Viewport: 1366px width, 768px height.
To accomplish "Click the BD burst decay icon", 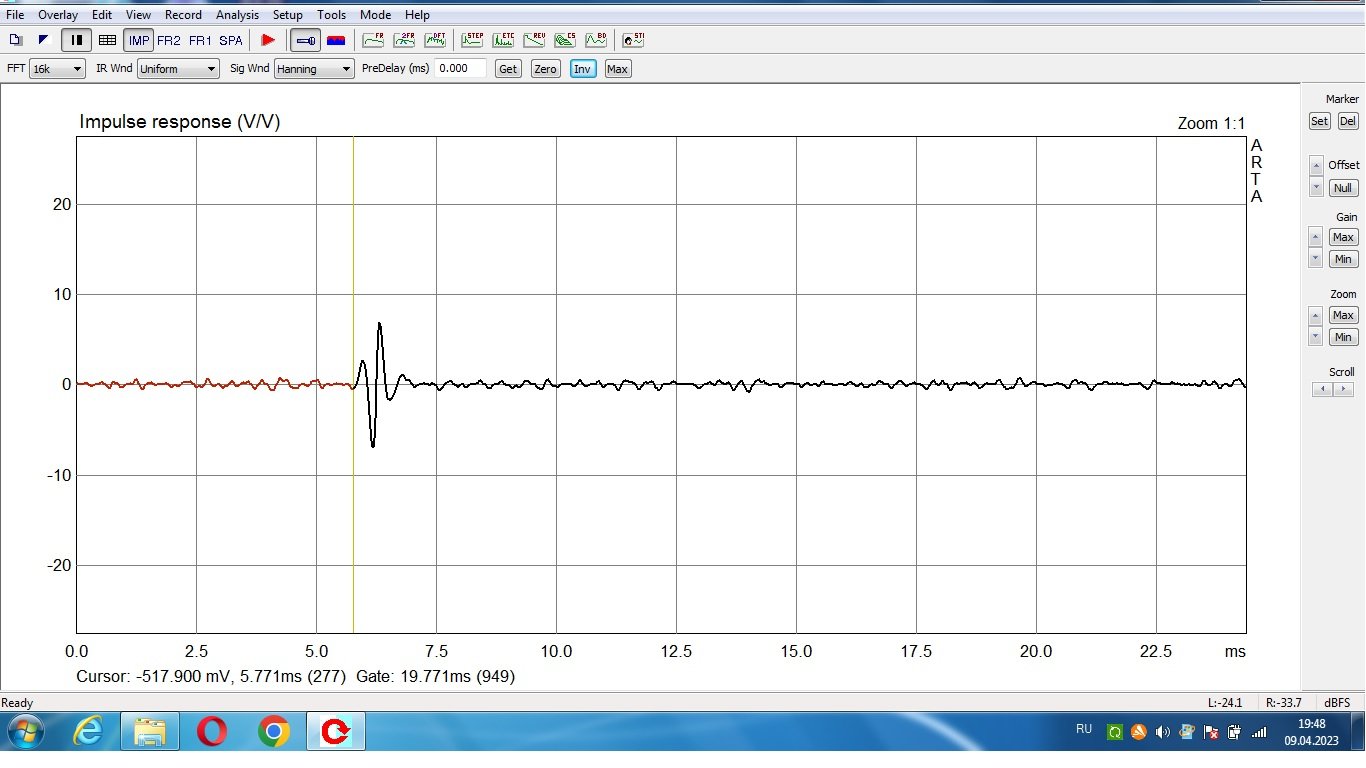I will point(596,40).
